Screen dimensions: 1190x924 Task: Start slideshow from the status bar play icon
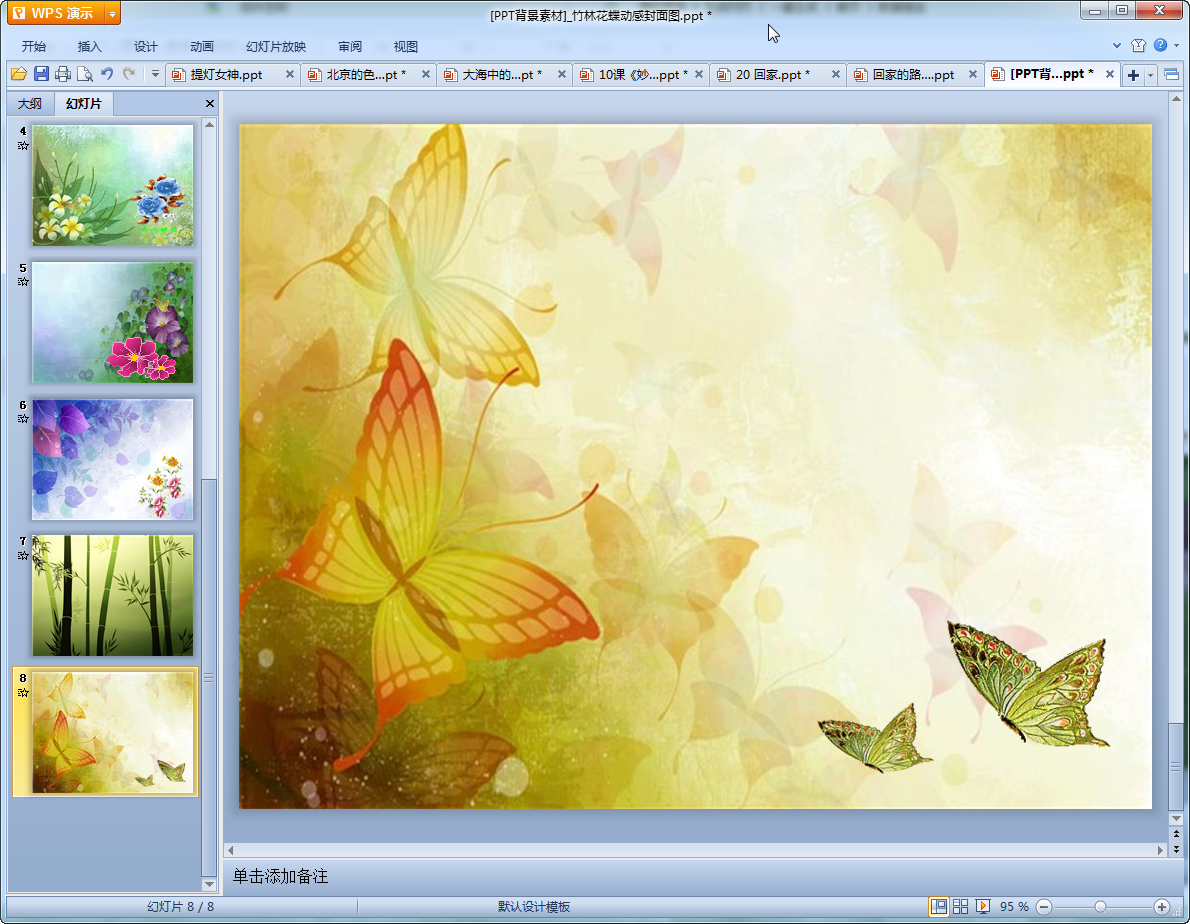point(983,907)
